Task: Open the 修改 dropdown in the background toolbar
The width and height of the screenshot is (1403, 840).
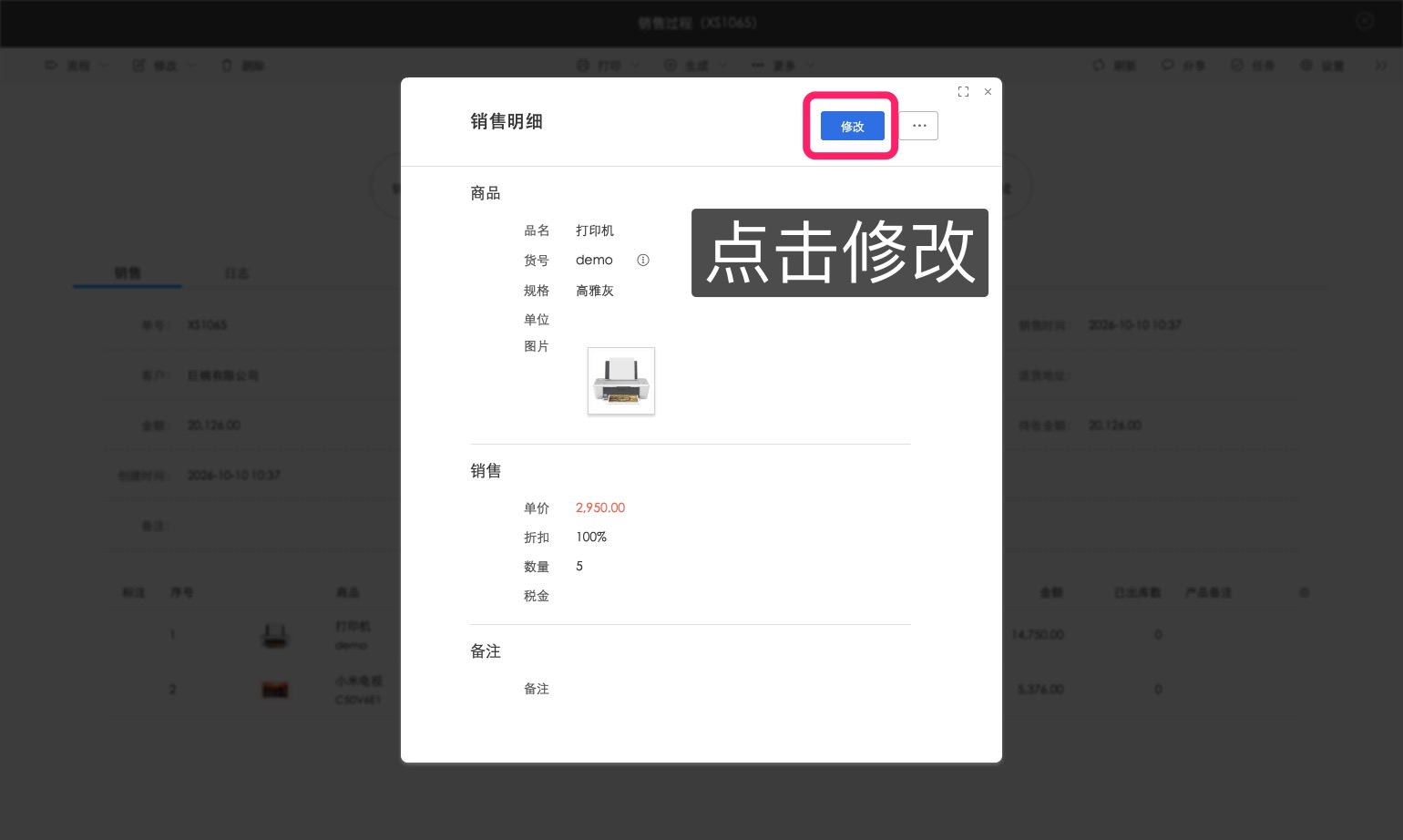Action: (165, 66)
